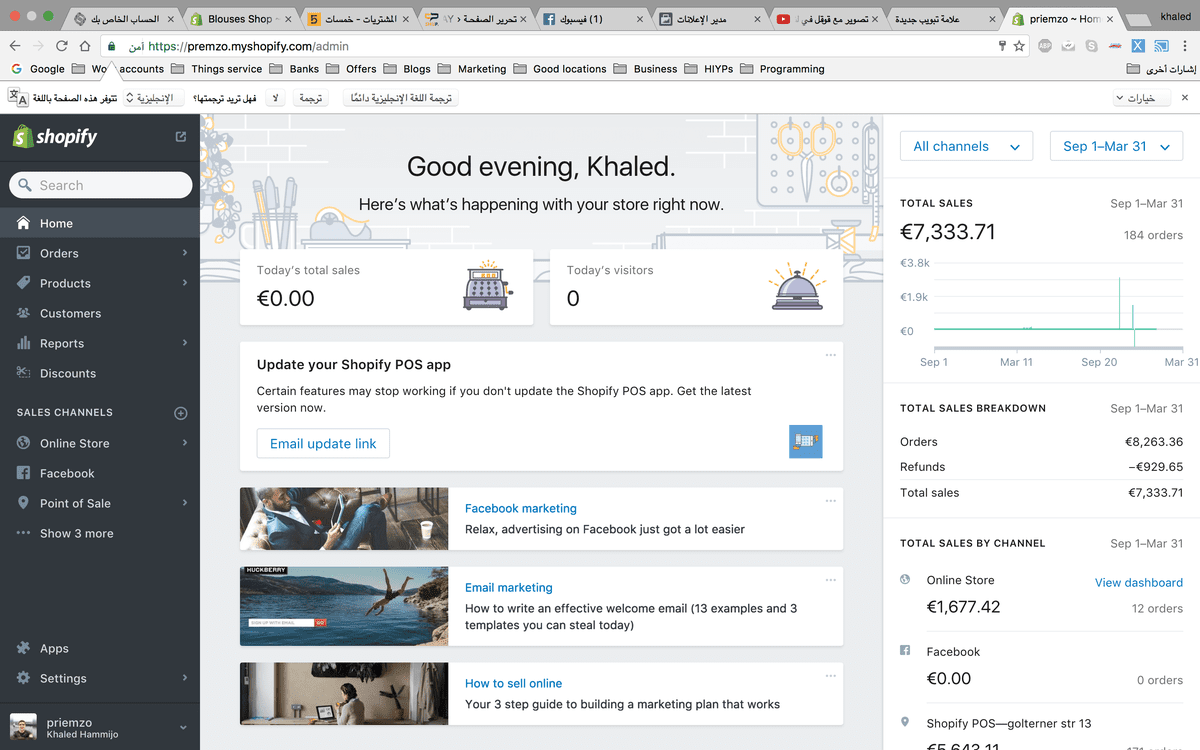Bookmark this page with star icon
Viewport: 1200px width, 750px height.
1019,46
